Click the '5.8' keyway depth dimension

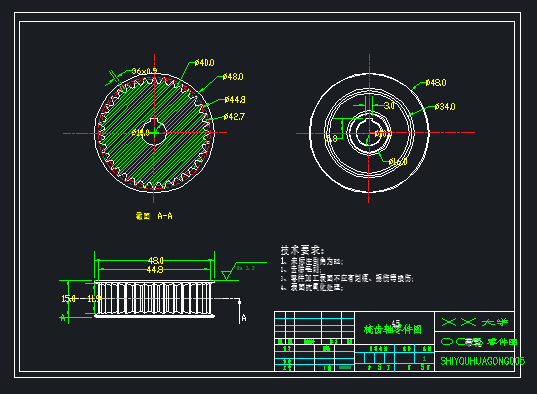click(332, 138)
